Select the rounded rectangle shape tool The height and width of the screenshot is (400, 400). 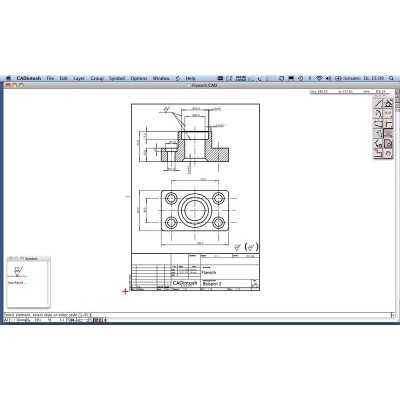(378, 123)
